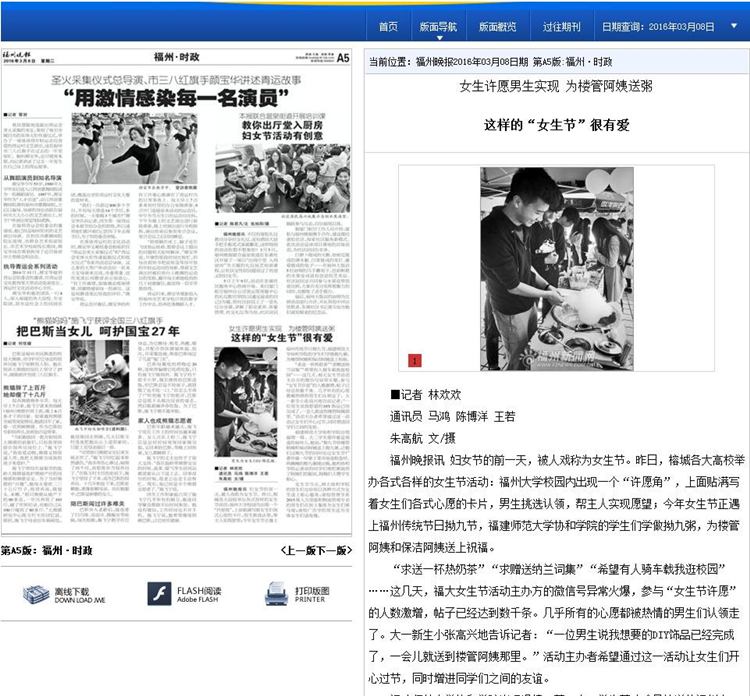This screenshot has width=750, height=696.
Task: Click the 通讯员 马鸿 陈博洋 王若 line
Action: (452, 417)
